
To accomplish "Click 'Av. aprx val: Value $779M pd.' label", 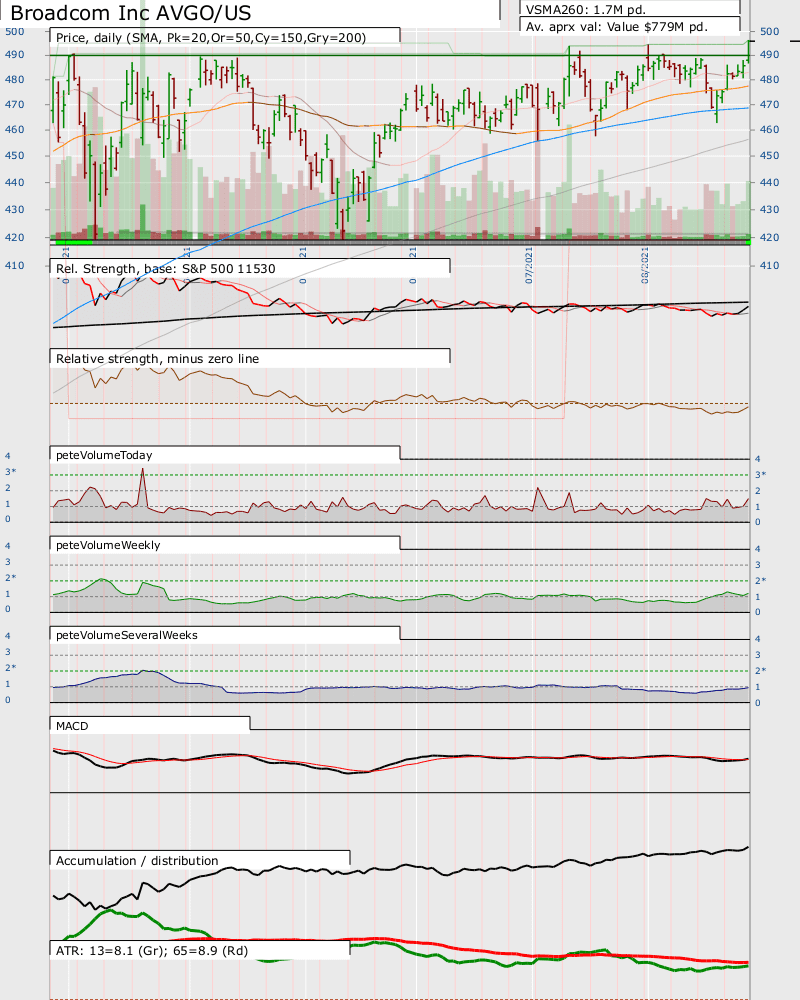I will coord(616,27).
